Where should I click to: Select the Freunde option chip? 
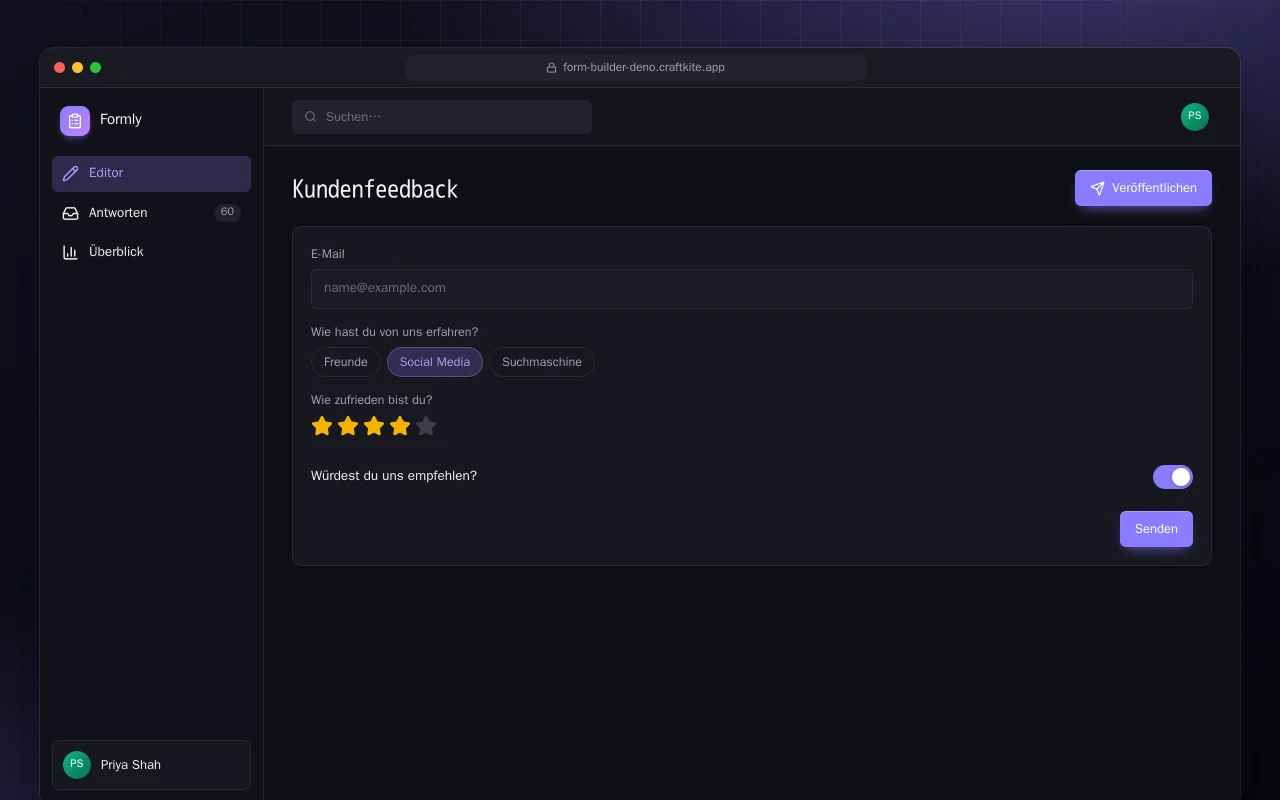pos(346,362)
